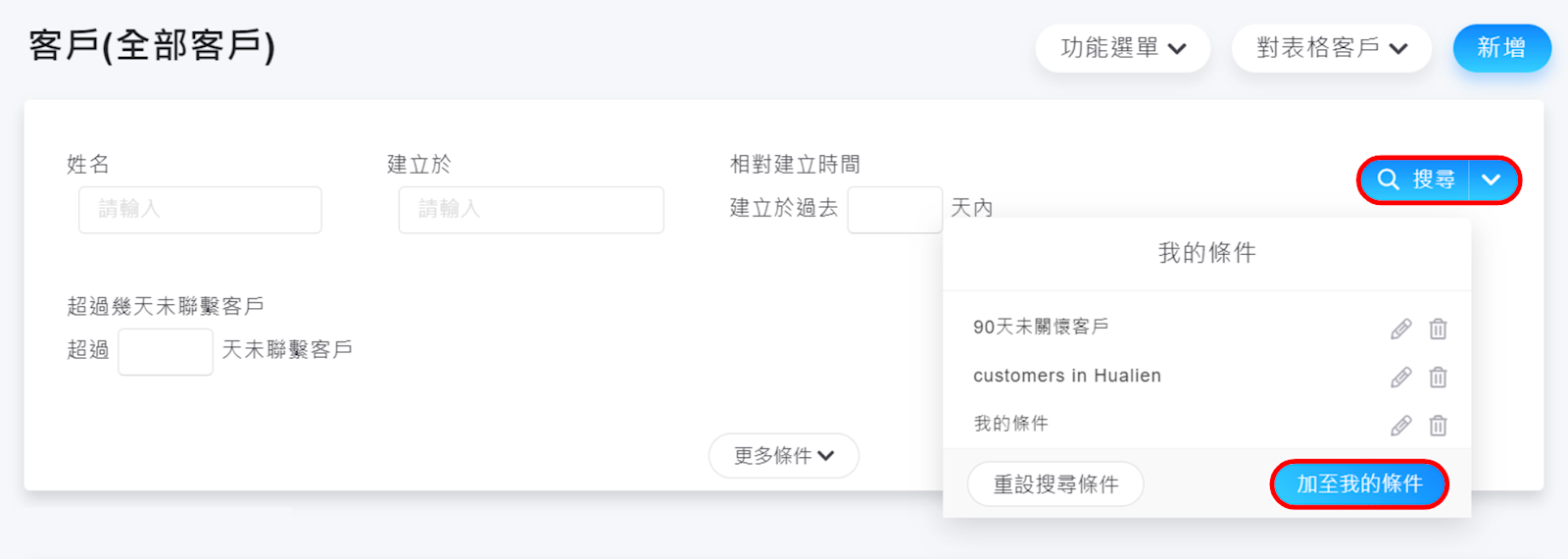Screen dimensions: 1568x559
Task: Expand 更多條件 to show more filters
Action: tap(783, 456)
